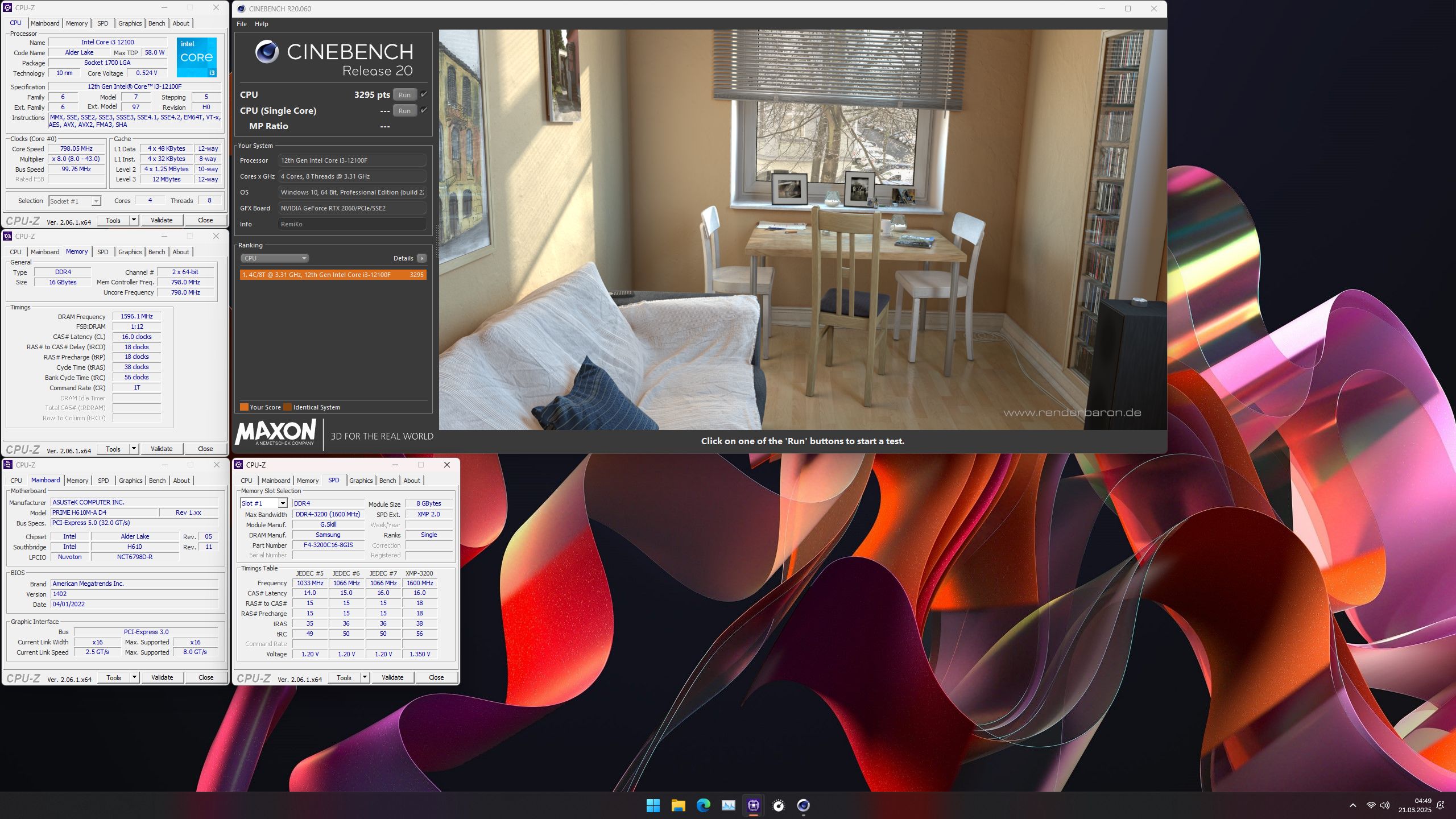Click Validate in the top CPU-tab CPU-Z window
1456x819 pixels.
[x=162, y=220]
